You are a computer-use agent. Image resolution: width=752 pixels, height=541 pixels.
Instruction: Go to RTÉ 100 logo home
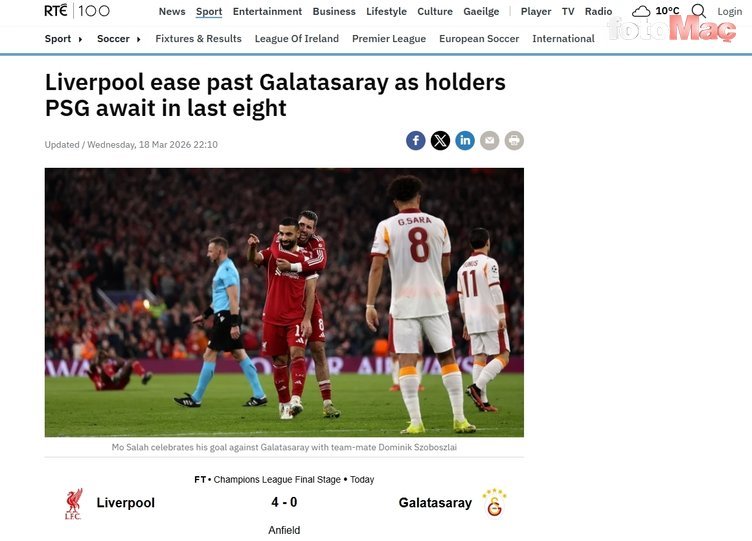[x=77, y=11]
